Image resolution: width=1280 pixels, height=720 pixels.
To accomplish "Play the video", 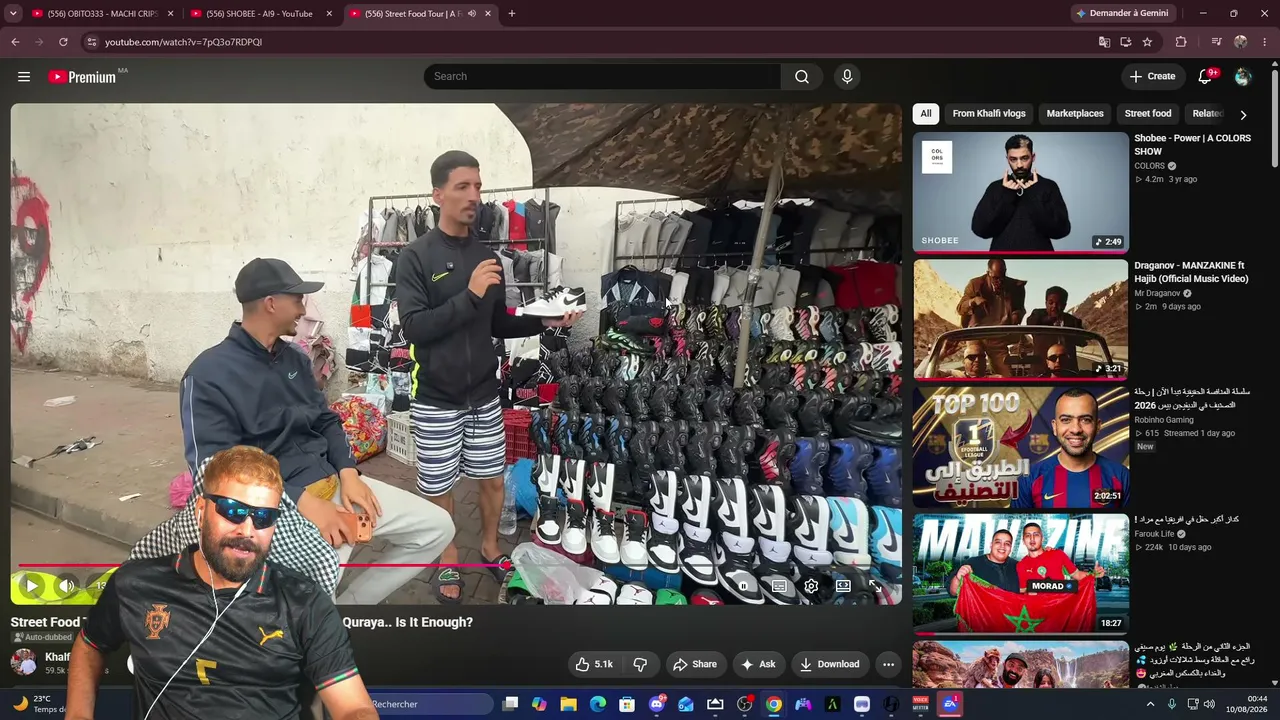I will pyautogui.click(x=31, y=586).
